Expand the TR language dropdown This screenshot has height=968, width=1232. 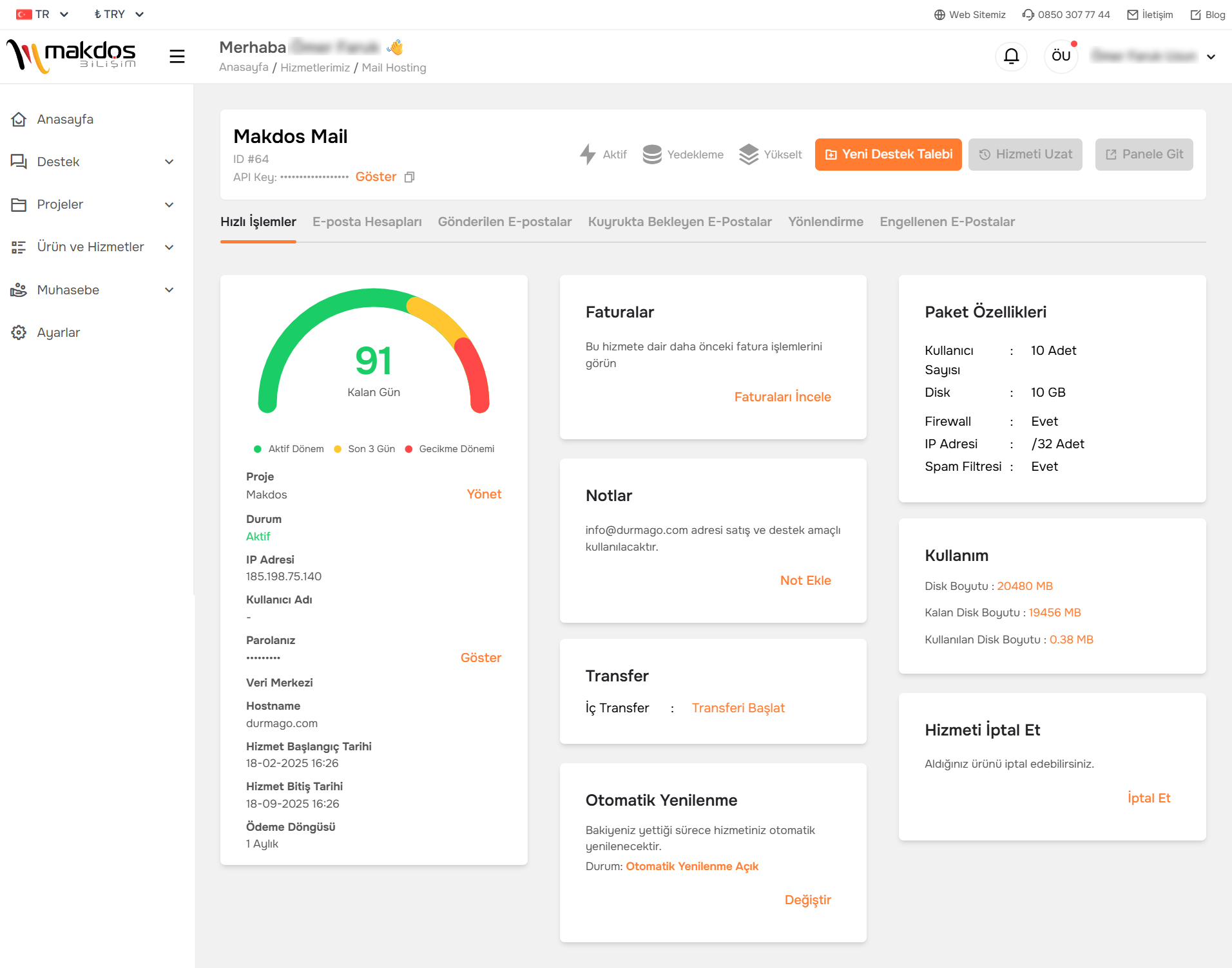[x=64, y=14]
